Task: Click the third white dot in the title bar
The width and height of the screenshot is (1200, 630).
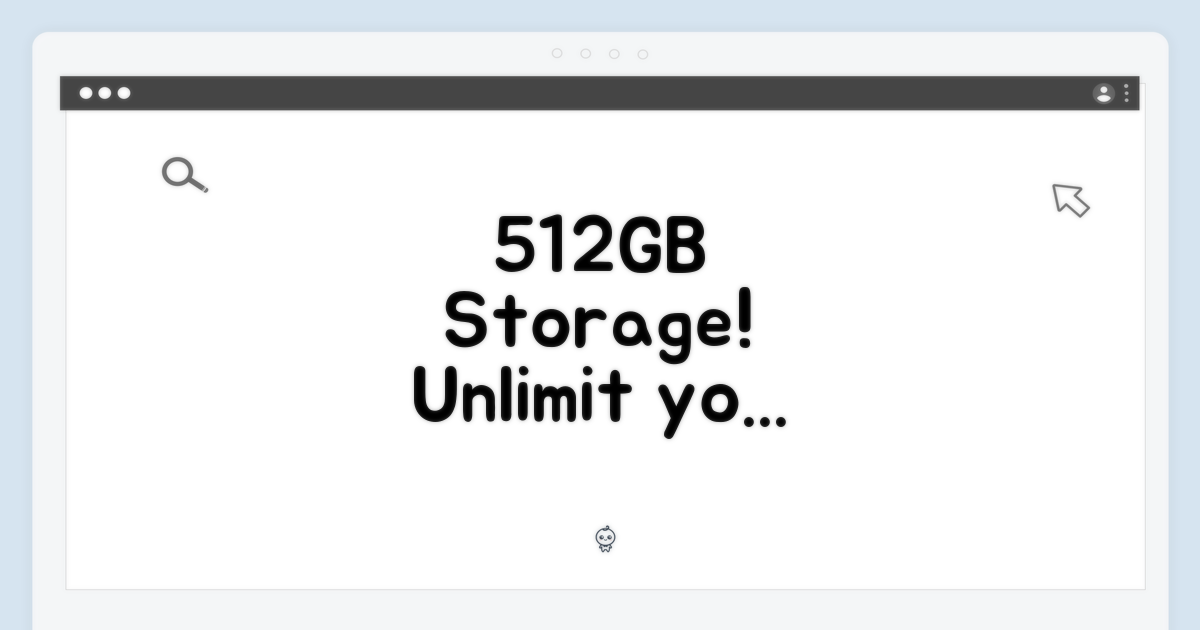Action: [124, 93]
